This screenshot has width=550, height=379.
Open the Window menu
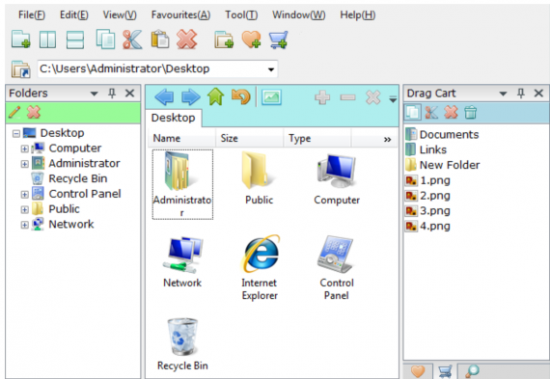click(299, 15)
